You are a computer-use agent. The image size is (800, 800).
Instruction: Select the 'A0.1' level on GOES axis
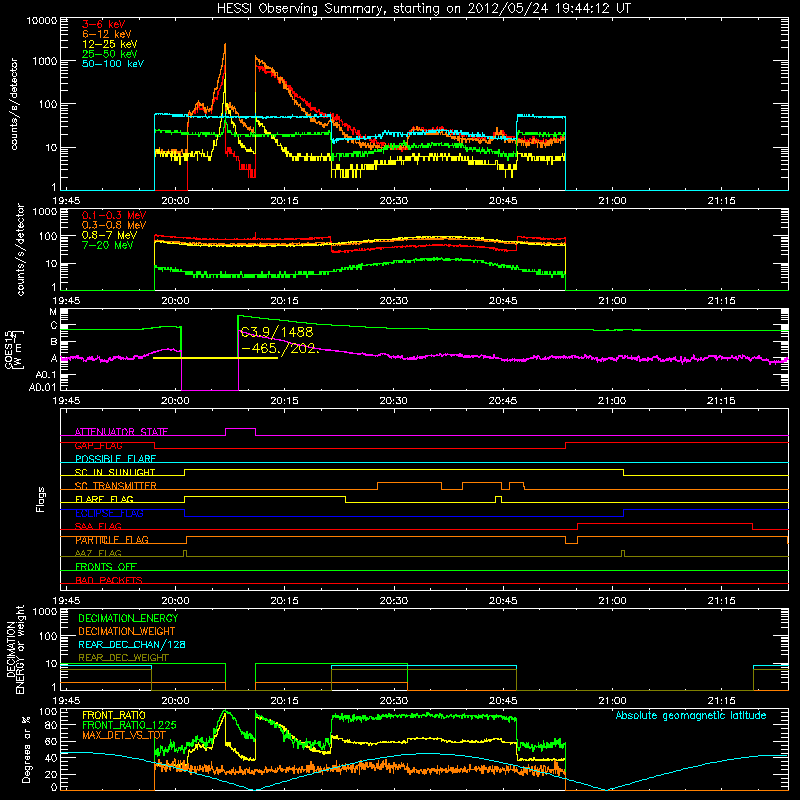click(46, 375)
